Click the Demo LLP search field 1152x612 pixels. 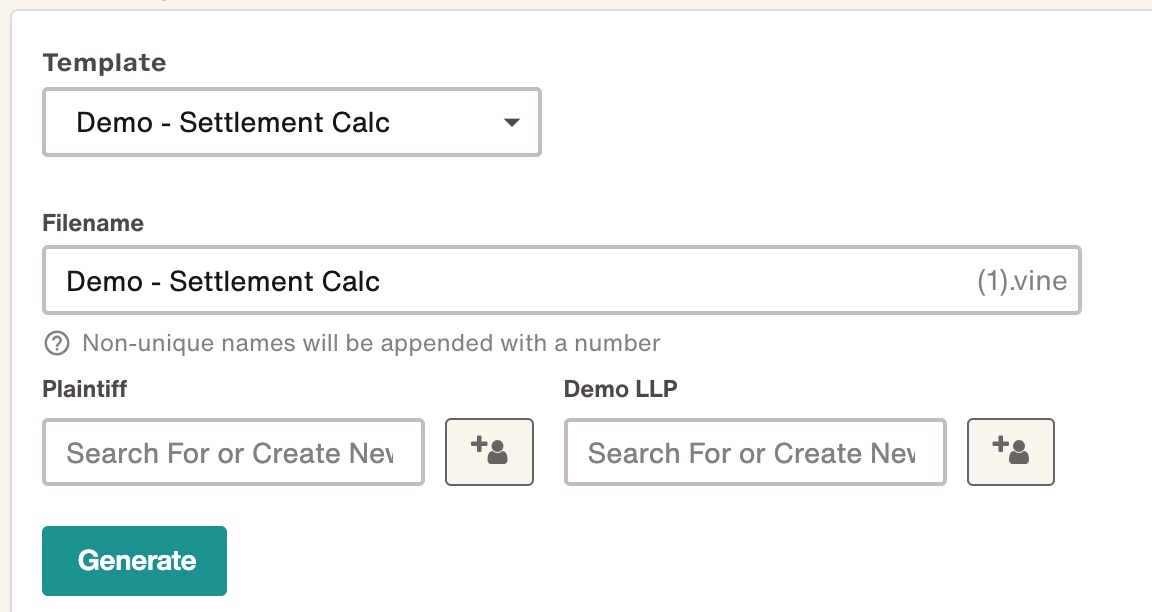coord(755,453)
